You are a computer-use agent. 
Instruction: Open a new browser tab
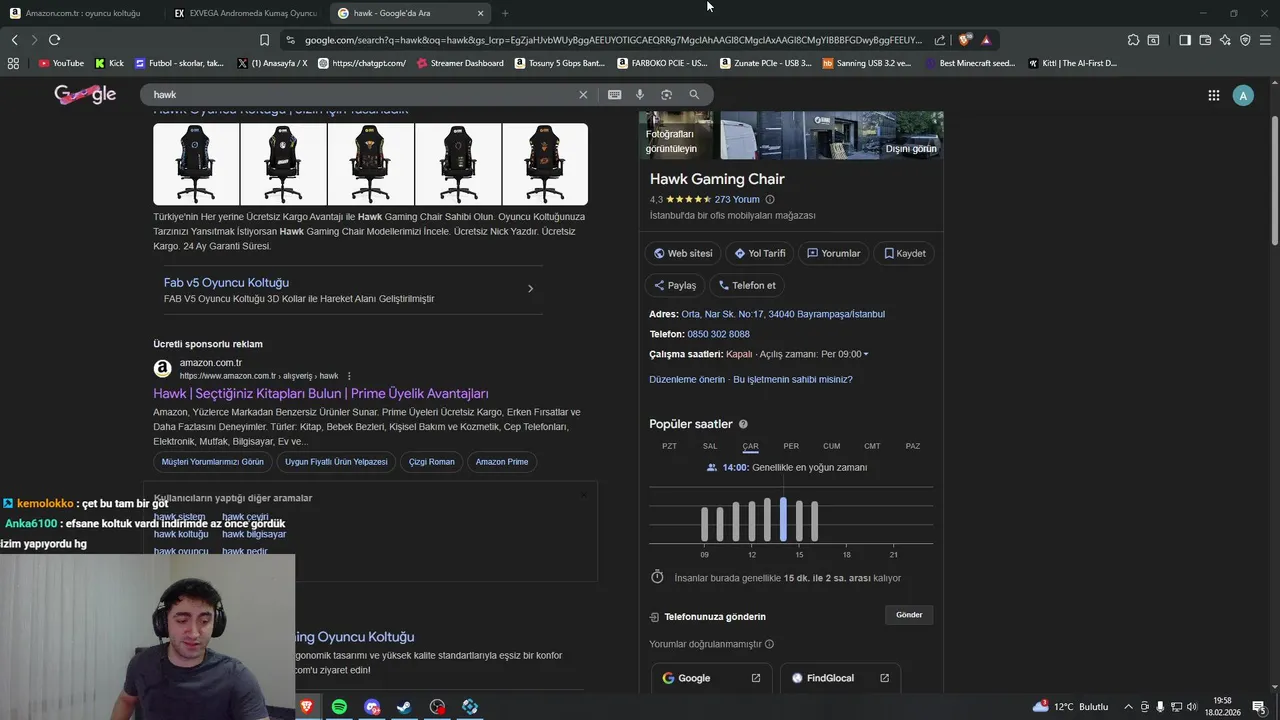505,13
